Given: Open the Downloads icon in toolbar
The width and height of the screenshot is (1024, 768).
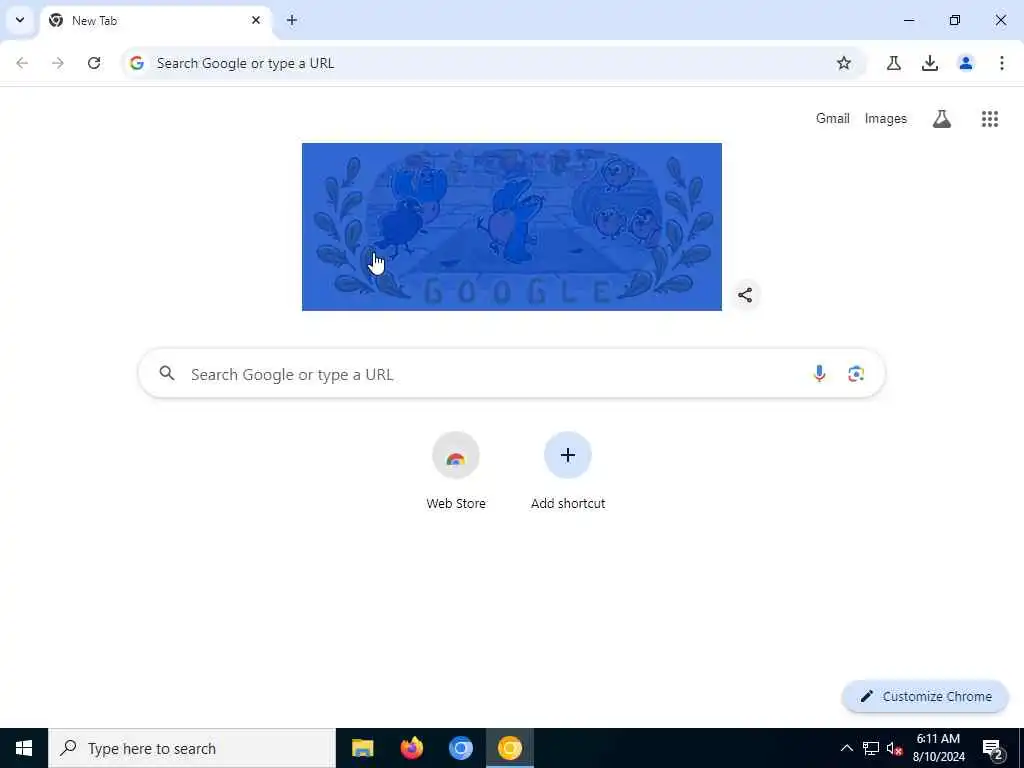Looking at the screenshot, I should pos(929,63).
